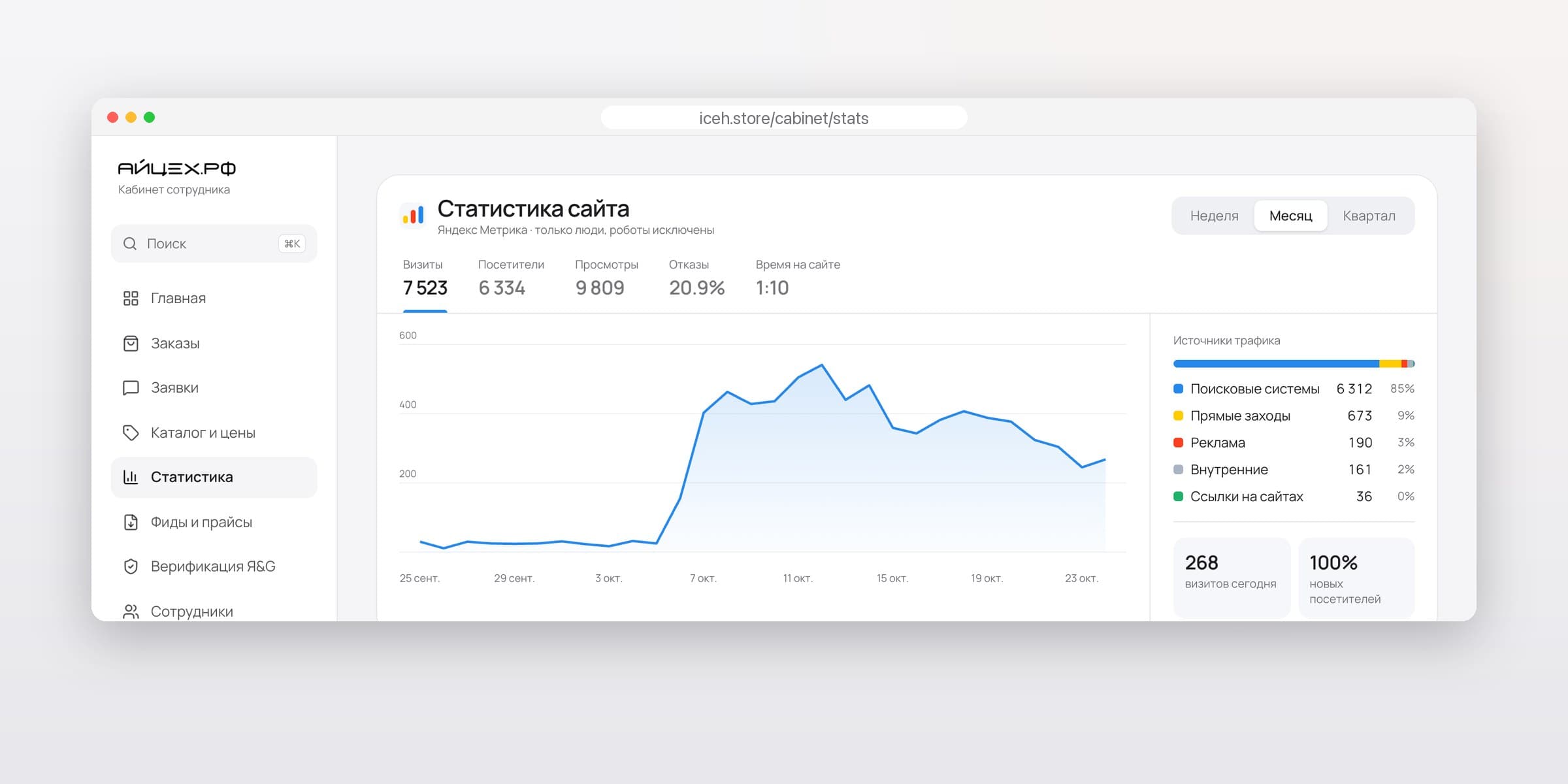This screenshot has width=1568, height=784.
Task: Click the Каталог и цены tag icon
Action: [x=131, y=433]
